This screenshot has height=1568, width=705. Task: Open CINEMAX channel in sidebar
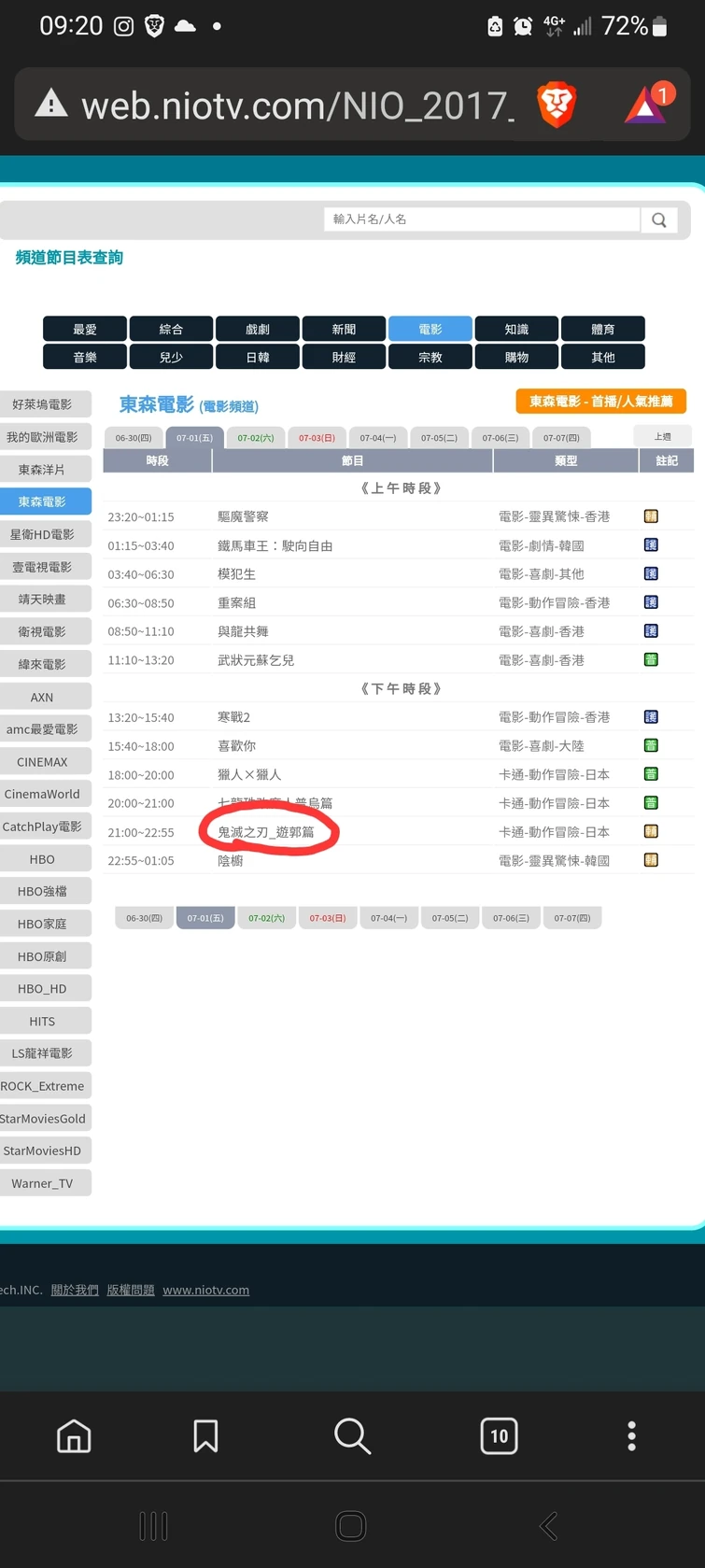(x=43, y=761)
